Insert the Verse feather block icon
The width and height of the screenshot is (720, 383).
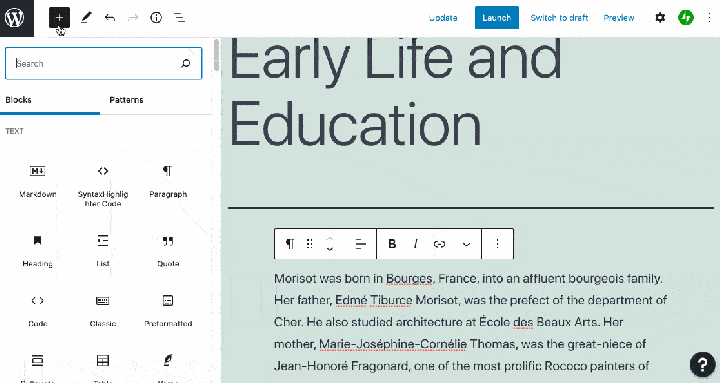pos(168,360)
